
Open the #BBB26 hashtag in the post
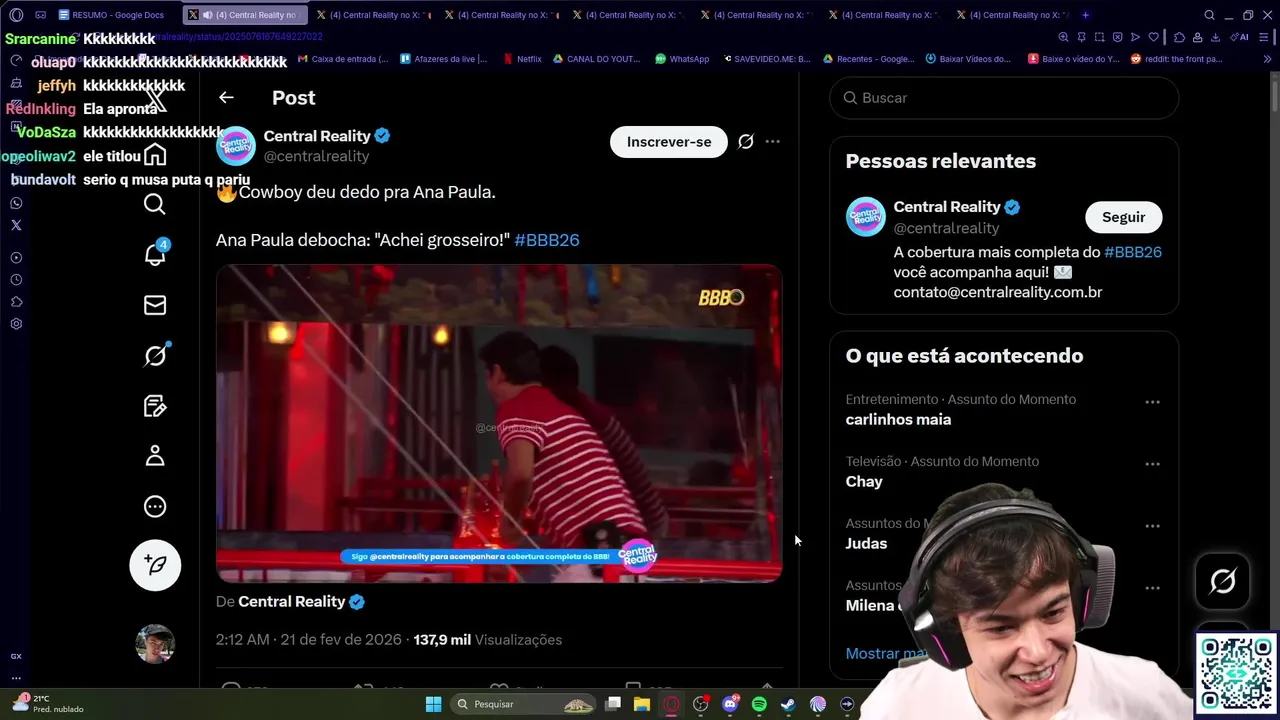coord(547,240)
